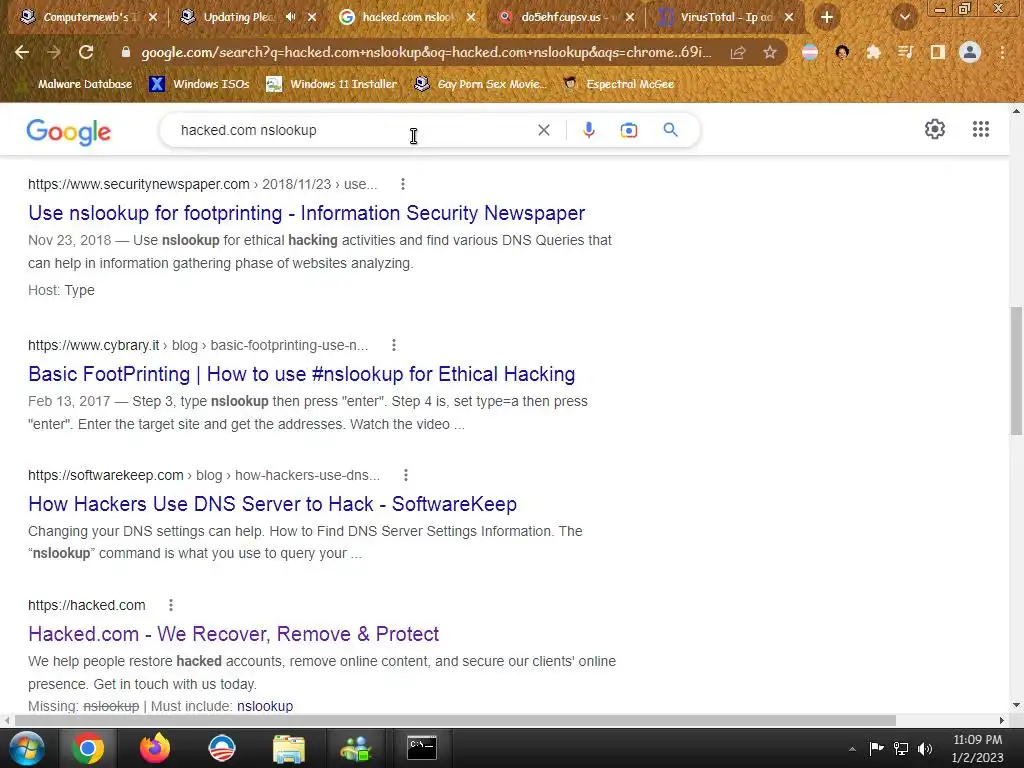1024x768 pixels.
Task: Switch to the VirusTotal tab
Action: coord(725,17)
